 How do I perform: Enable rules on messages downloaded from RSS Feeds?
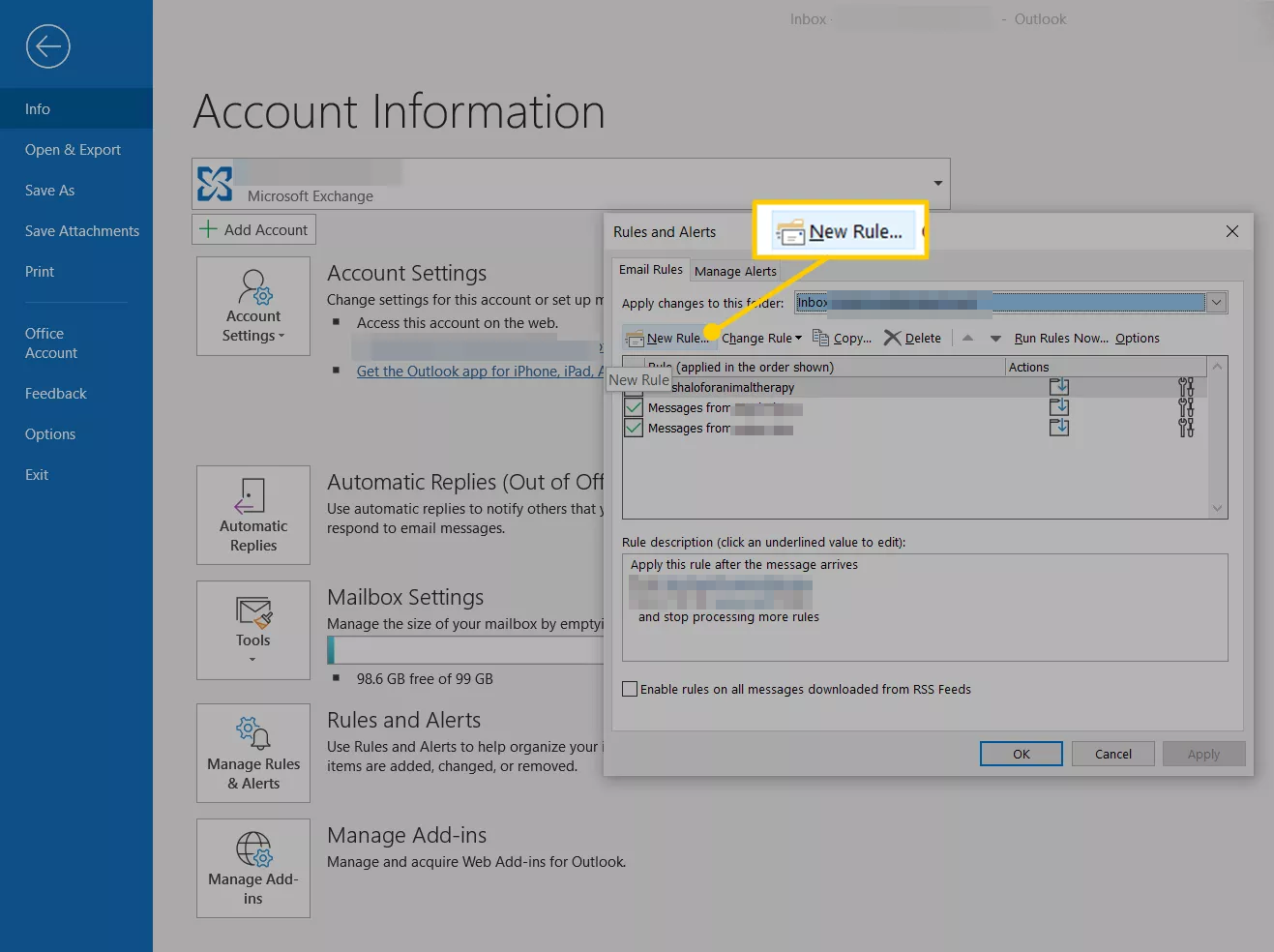click(x=630, y=688)
